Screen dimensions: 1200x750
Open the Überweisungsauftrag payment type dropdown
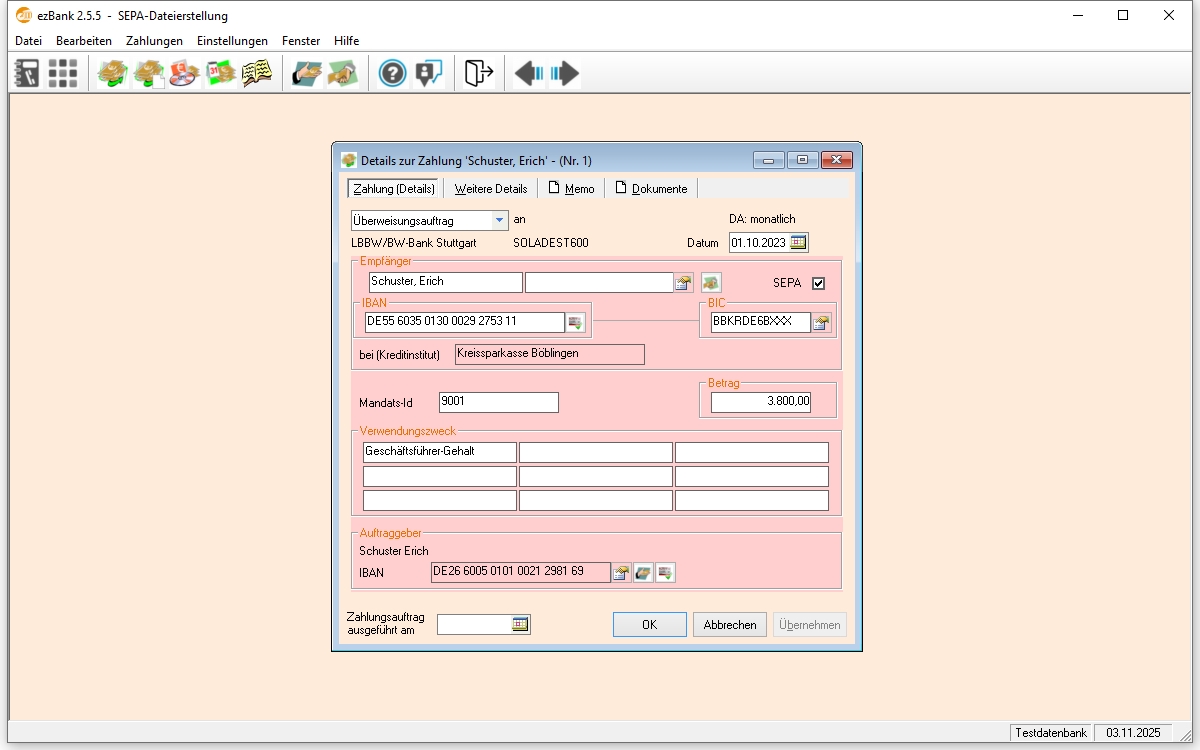[x=499, y=220]
